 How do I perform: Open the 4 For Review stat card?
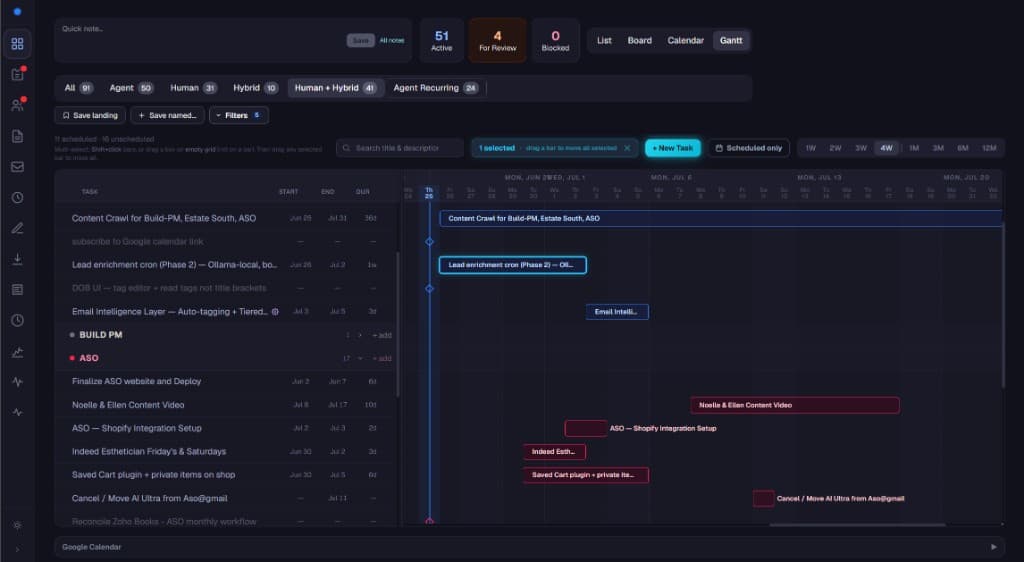click(x=498, y=40)
